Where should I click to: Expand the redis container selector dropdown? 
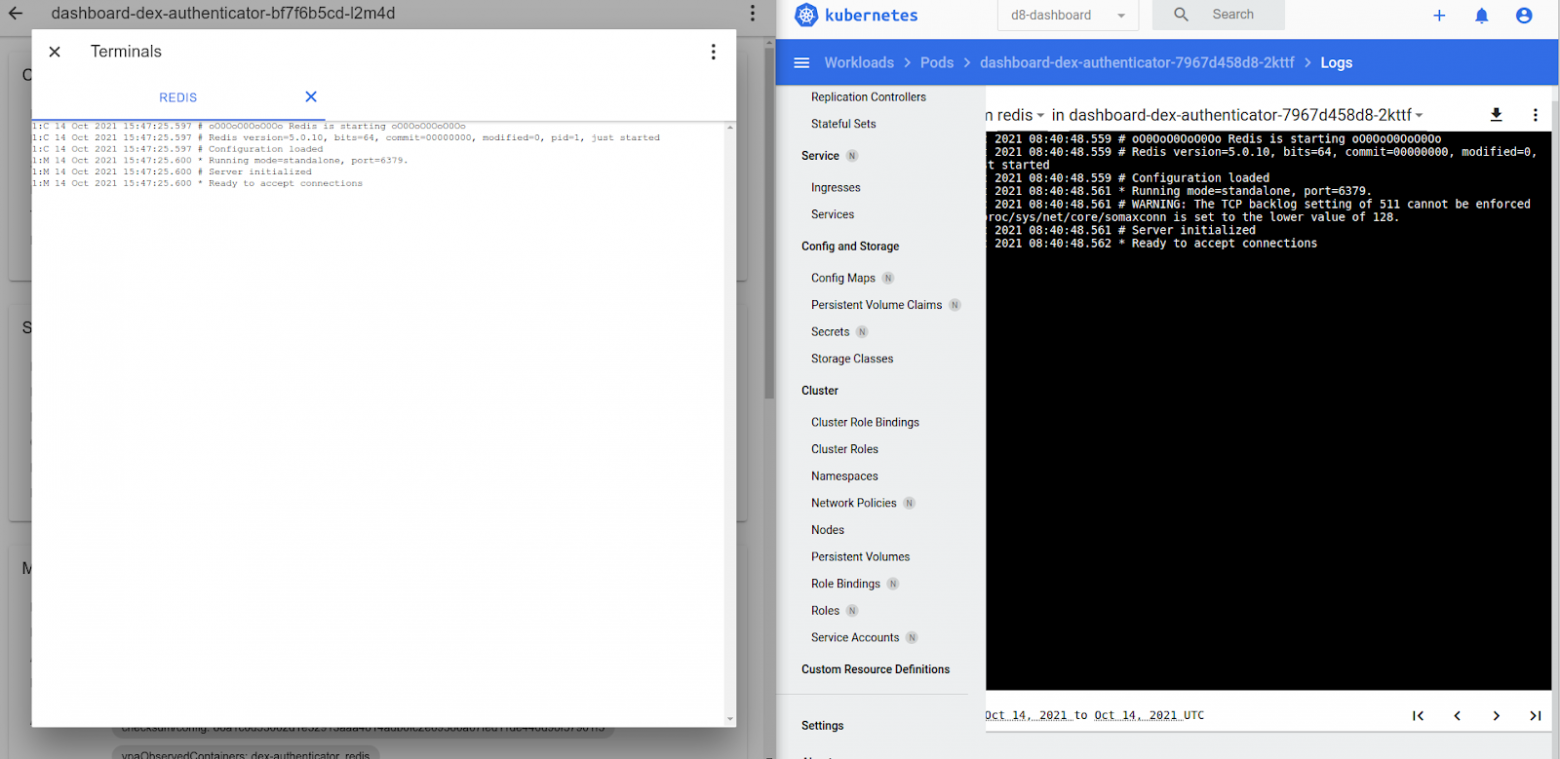[1040, 116]
